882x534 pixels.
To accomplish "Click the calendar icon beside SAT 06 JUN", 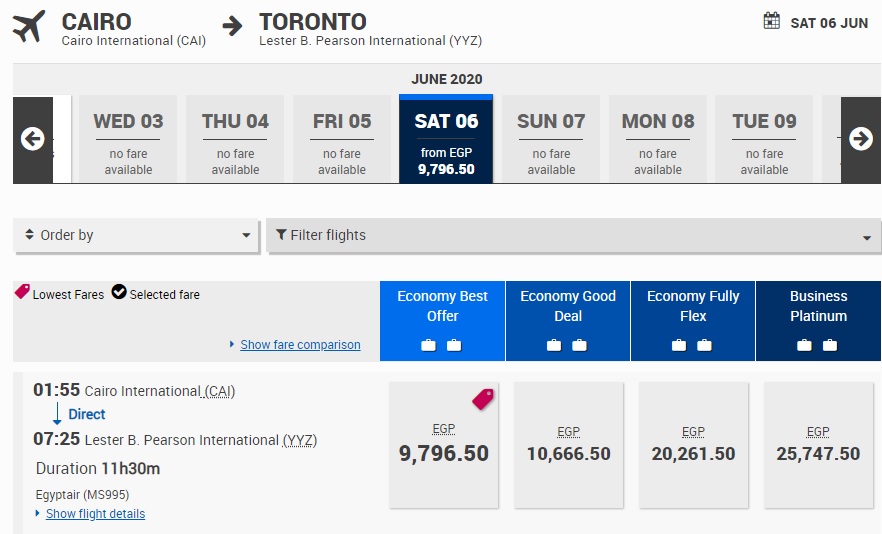I will click(x=771, y=21).
